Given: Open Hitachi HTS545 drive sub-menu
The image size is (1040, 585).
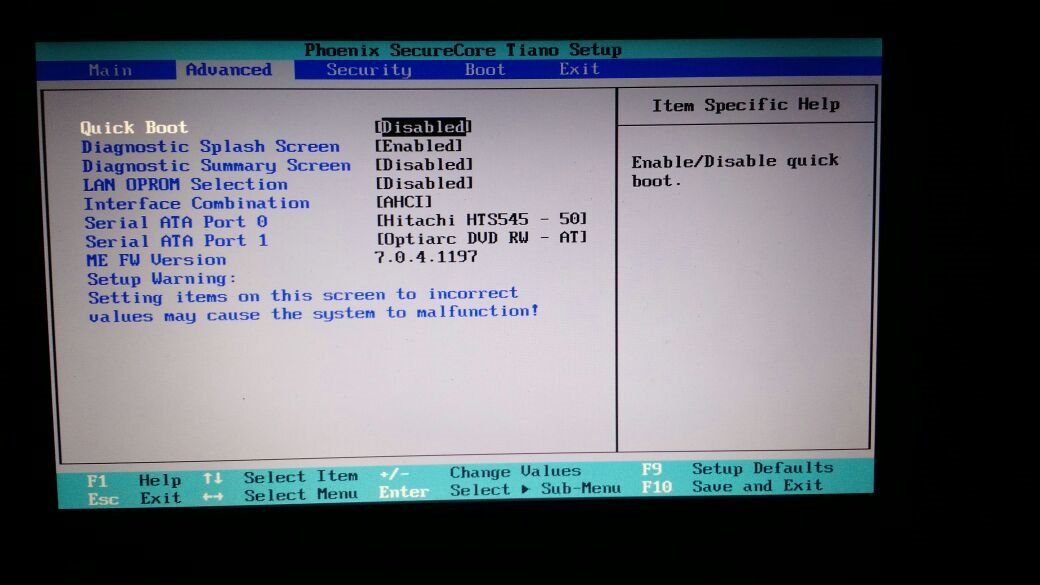Looking at the screenshot, I should click(482, 219).
